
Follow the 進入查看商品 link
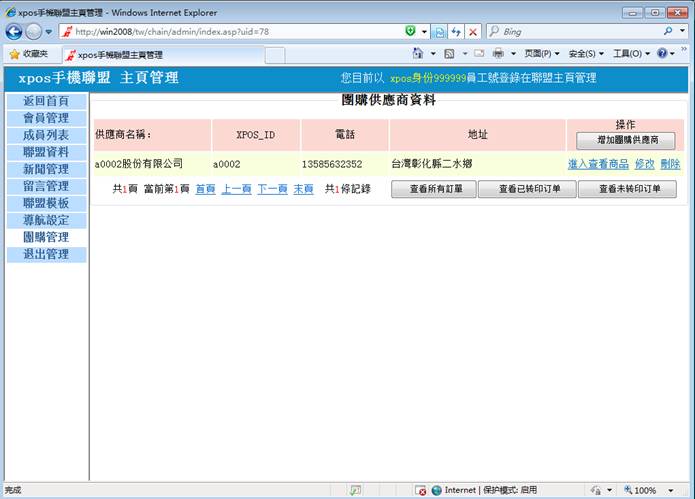pos(598,164)
